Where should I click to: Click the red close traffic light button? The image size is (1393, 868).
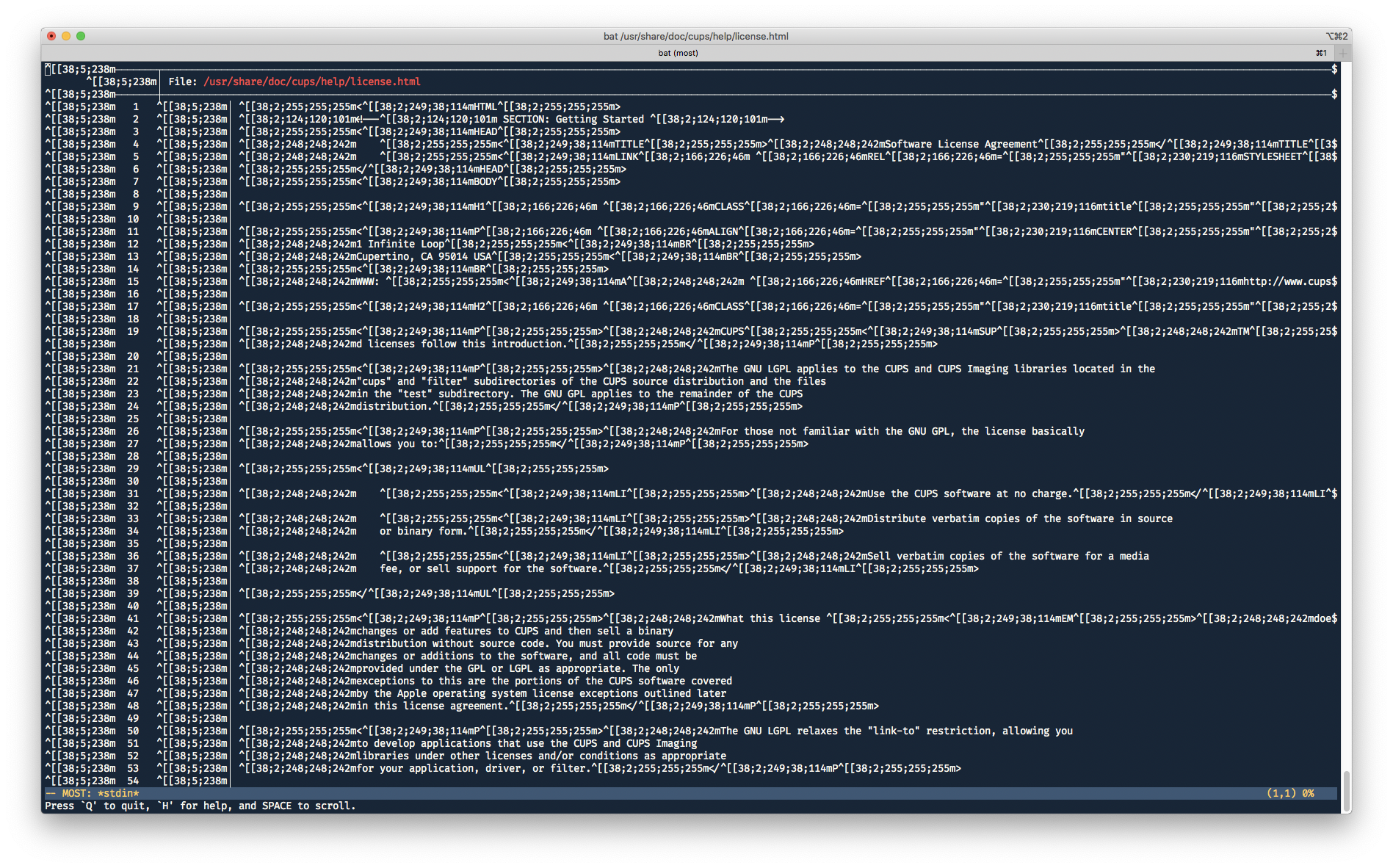50,35
